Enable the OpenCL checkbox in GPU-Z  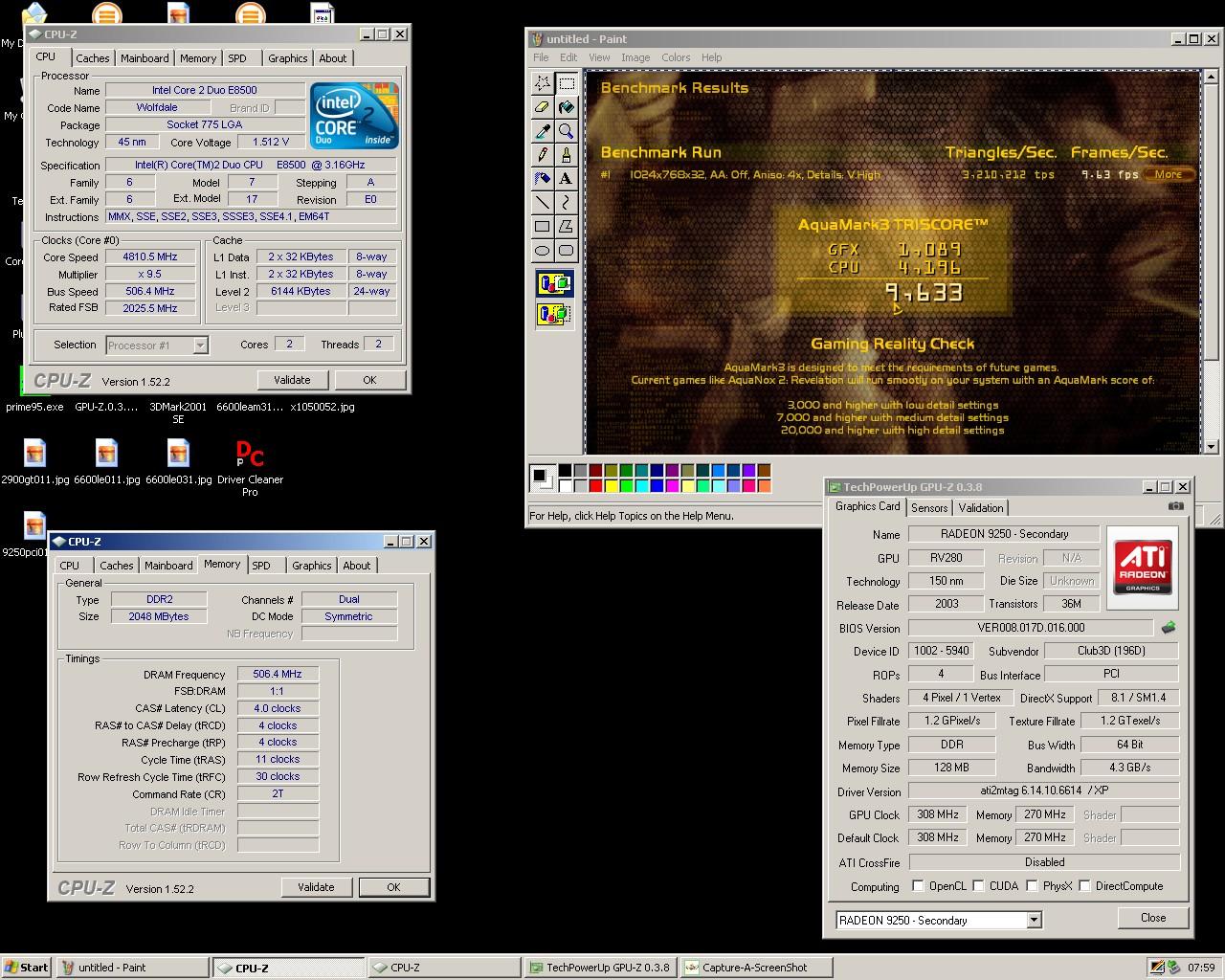coord(919,886)
